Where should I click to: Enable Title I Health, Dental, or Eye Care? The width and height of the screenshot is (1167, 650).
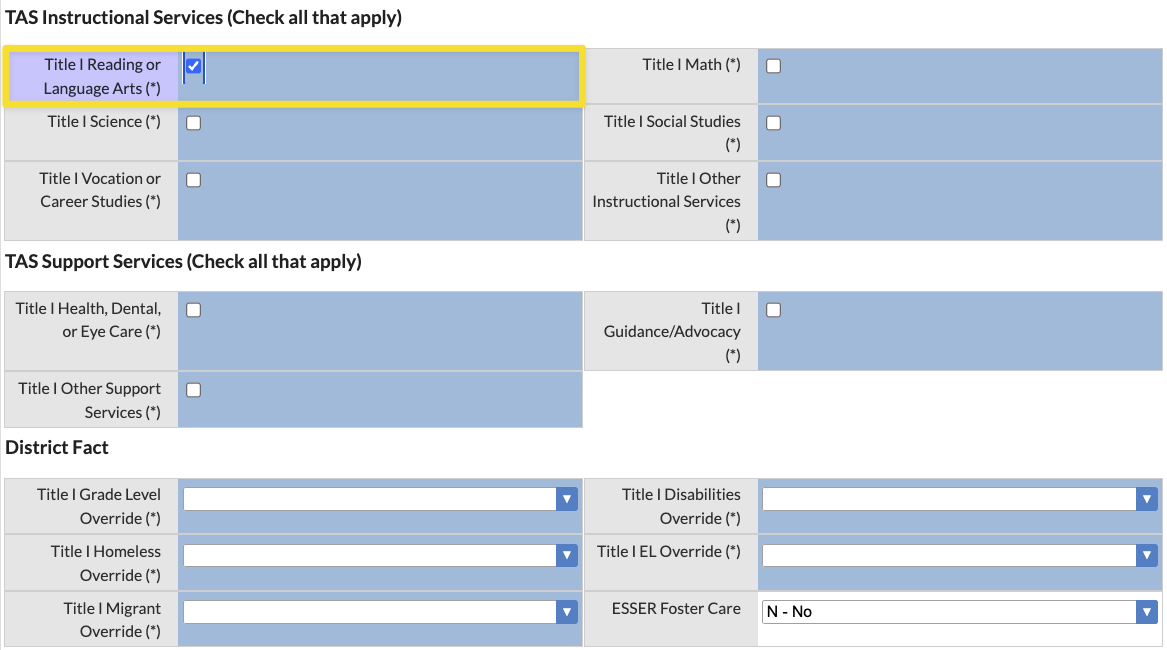tap(194, 310)
